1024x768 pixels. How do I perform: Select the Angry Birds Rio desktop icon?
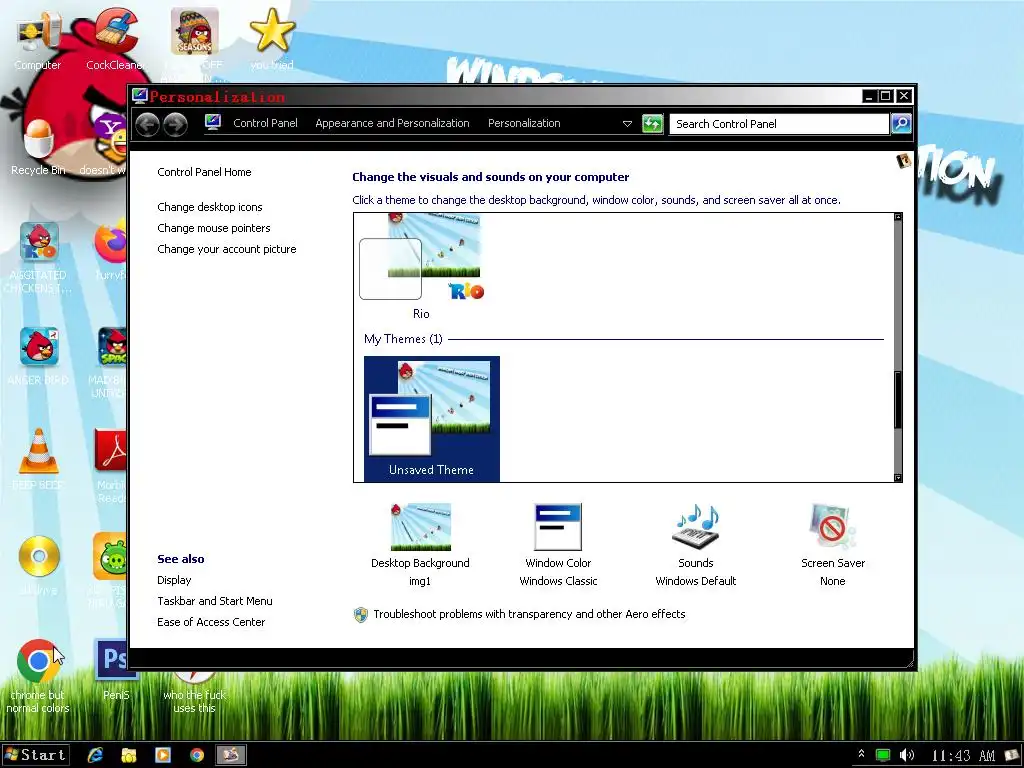point(39,242)
